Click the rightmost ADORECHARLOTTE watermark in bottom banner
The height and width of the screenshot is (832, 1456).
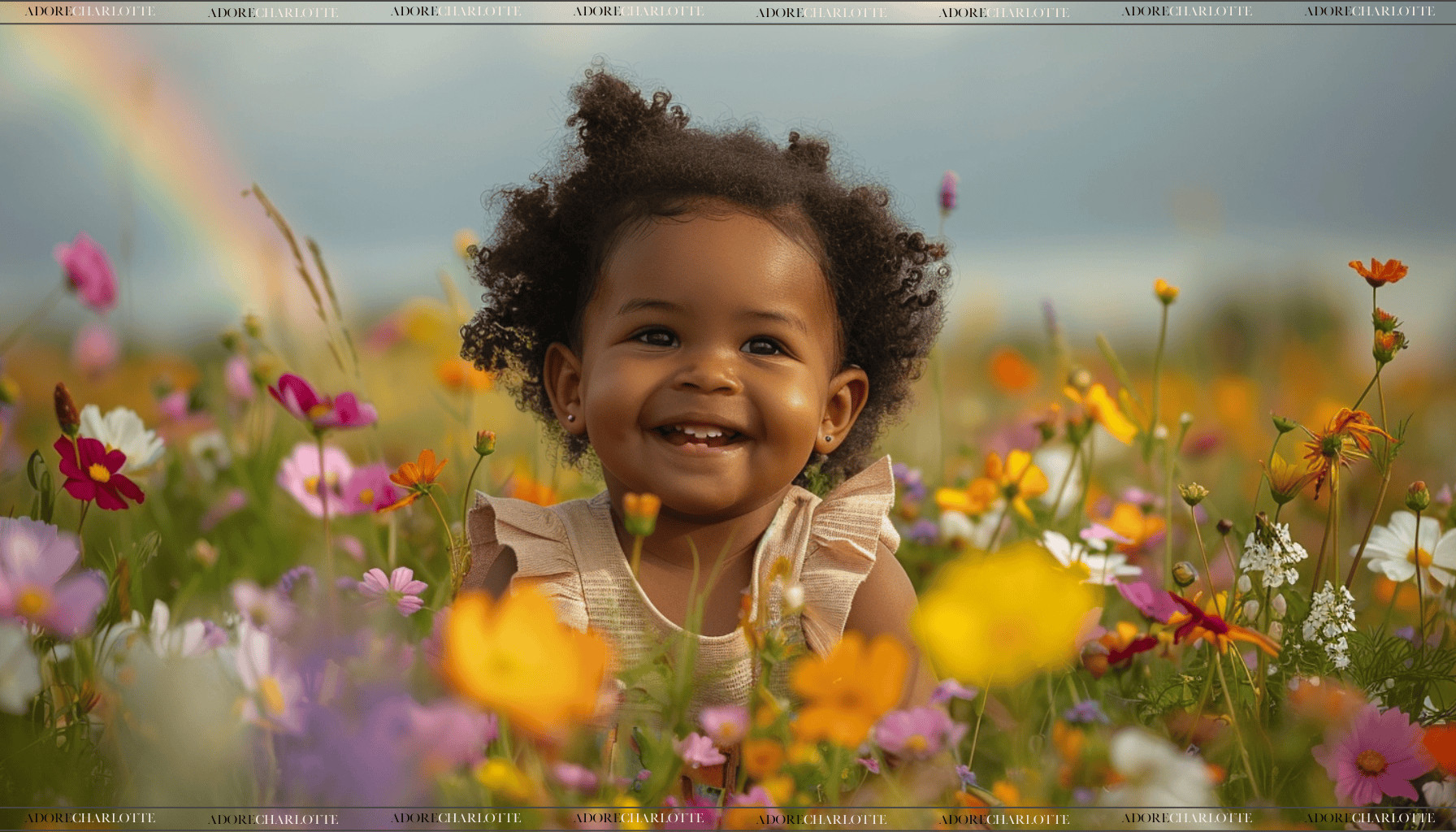point(1369,818)
